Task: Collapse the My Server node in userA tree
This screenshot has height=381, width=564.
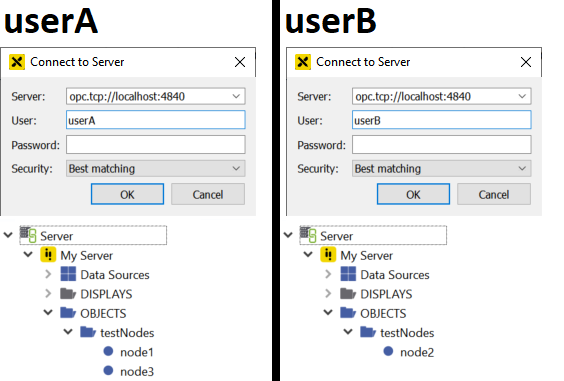Action: tap(28, 254)
